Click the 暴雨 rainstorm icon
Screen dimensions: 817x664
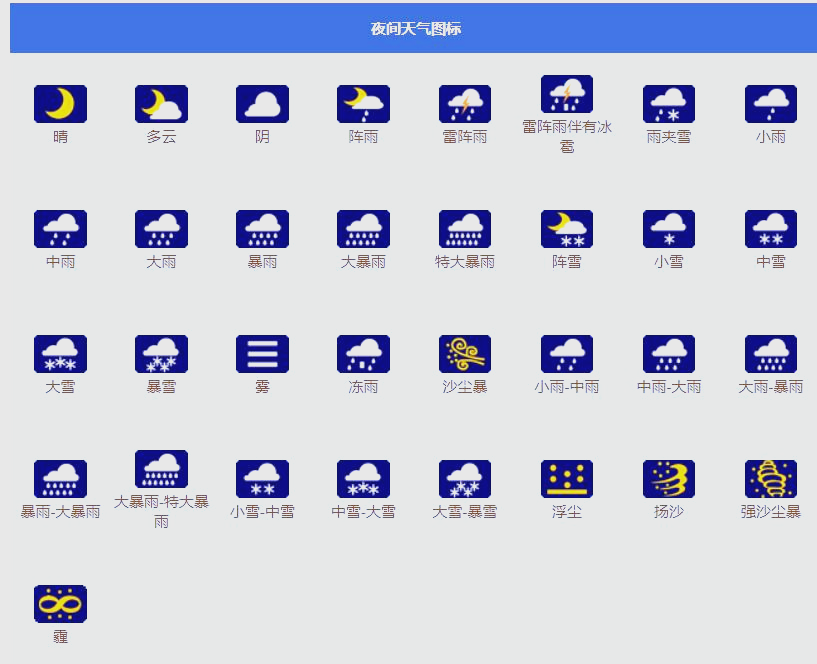[x=263, y=229]
